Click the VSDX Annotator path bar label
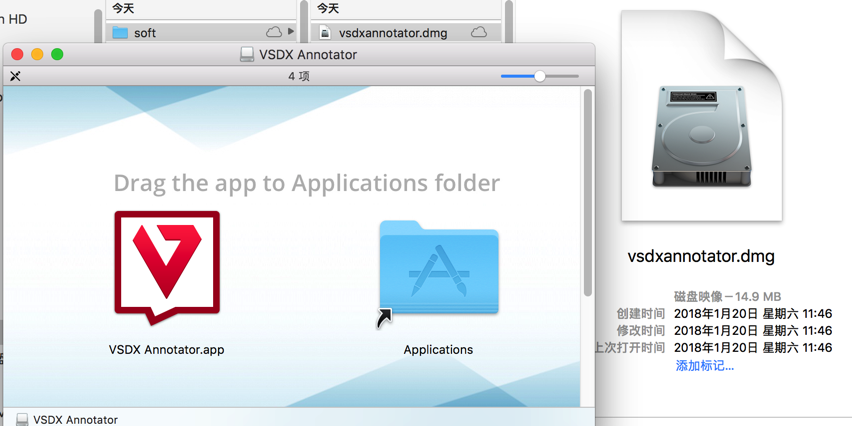Viewport: 852px width, 426px height. (x=75, y=419)
